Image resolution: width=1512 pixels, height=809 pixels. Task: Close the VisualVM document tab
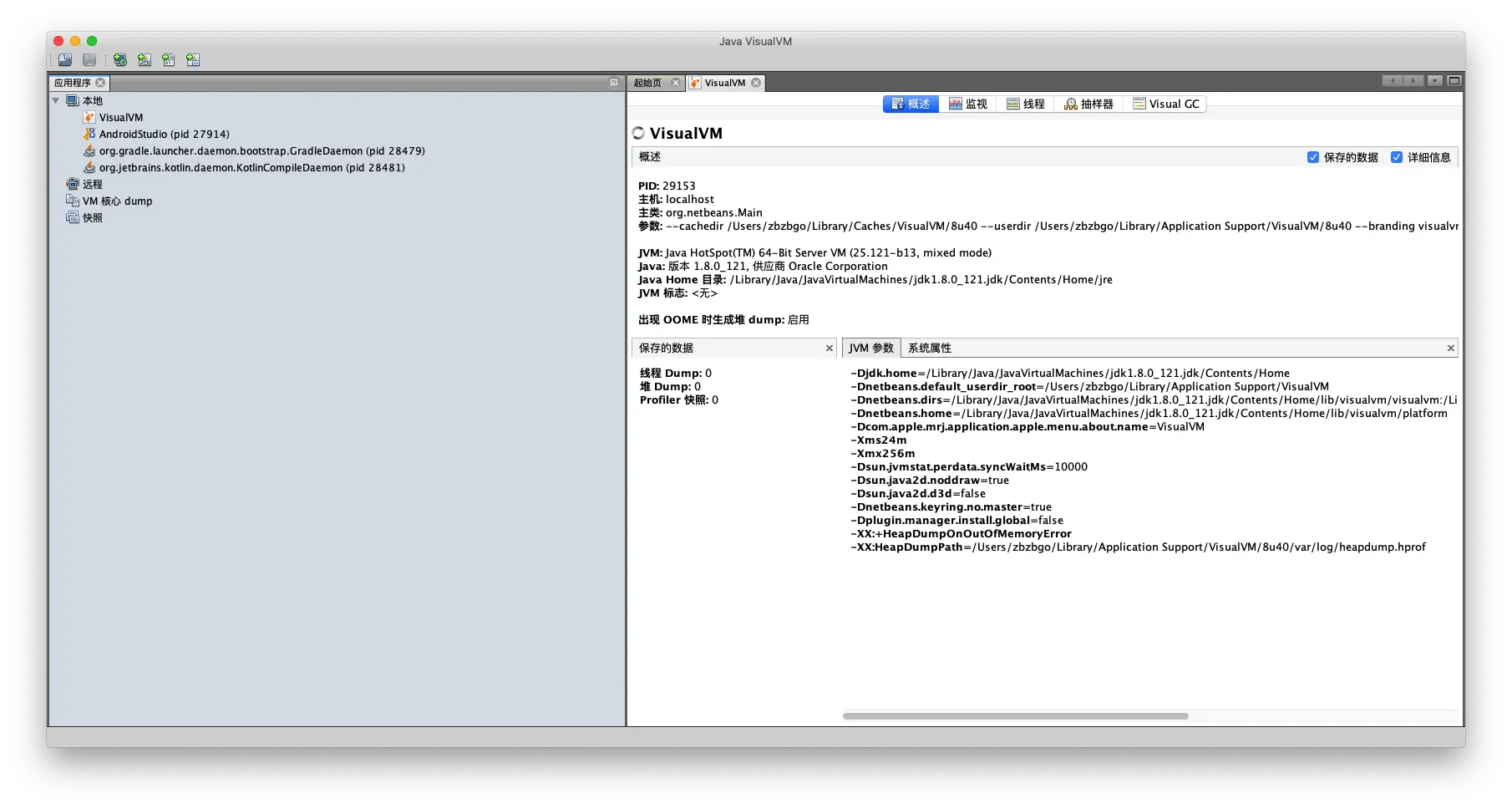coord(756,83)
